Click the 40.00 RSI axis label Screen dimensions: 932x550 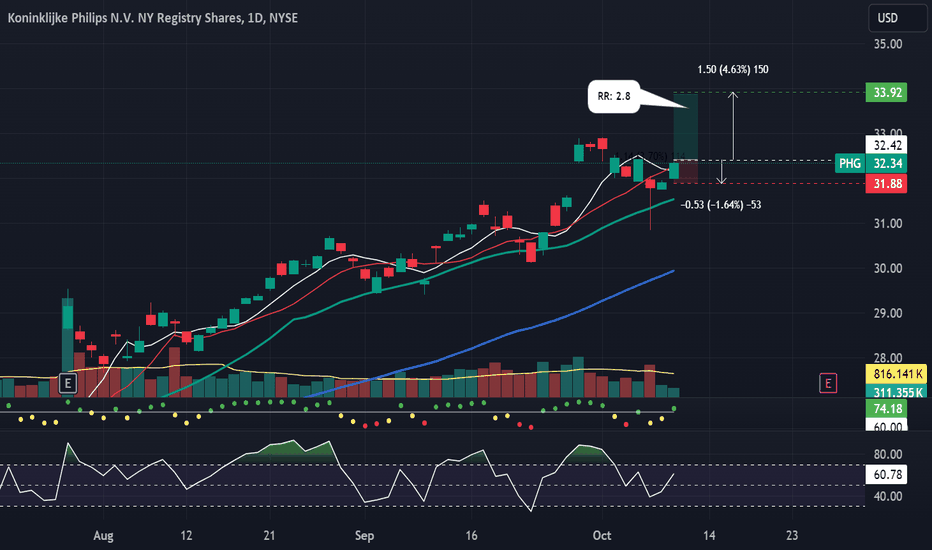(887, 496)
